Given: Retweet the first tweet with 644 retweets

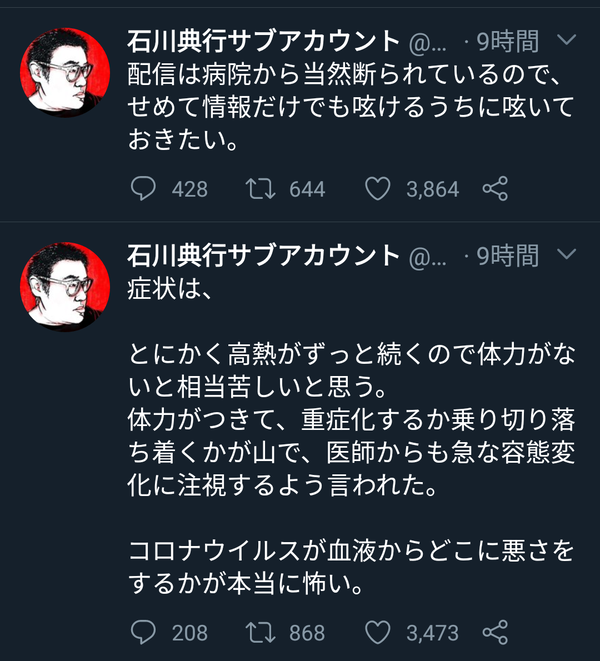Looking at the screenshot, I should coord(261,189).
